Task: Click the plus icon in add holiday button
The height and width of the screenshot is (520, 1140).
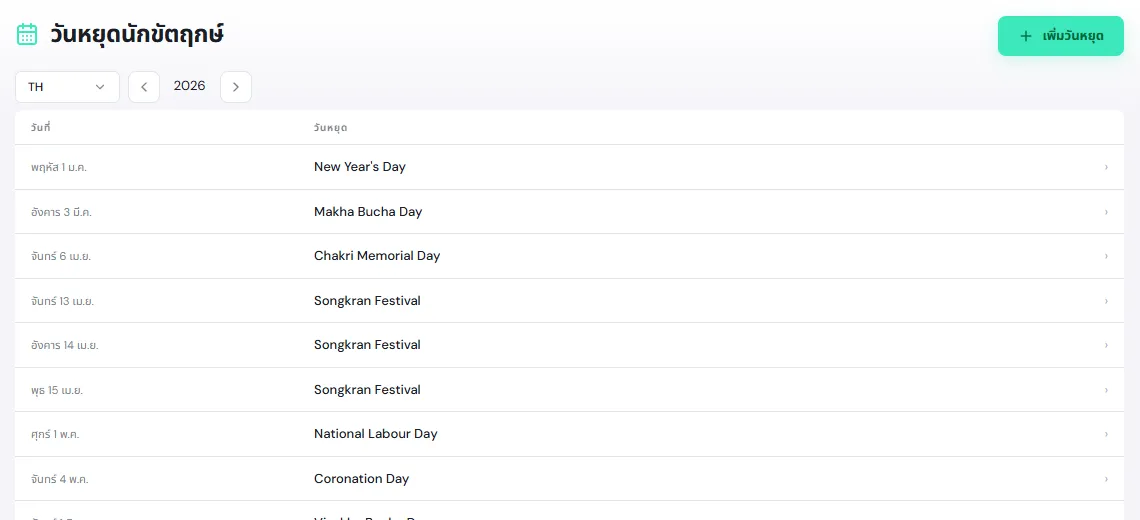Action: [x=1026, y=36]
